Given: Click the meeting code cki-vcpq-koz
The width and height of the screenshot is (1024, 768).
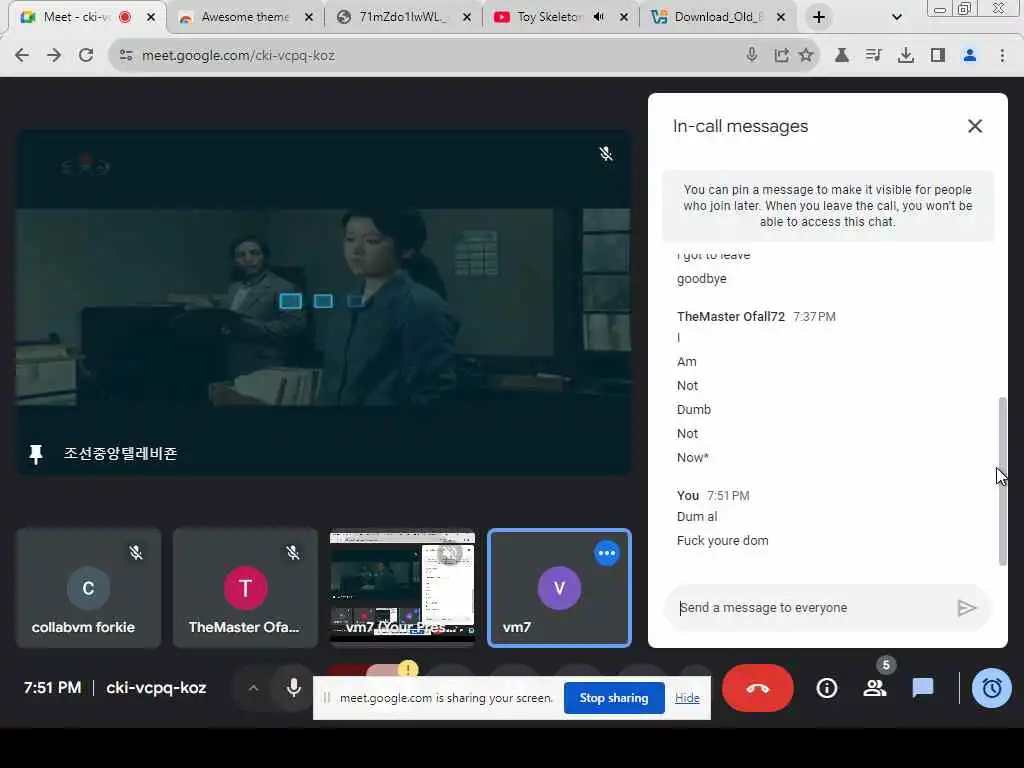Looking at the screenshot, I should (156, 688).
